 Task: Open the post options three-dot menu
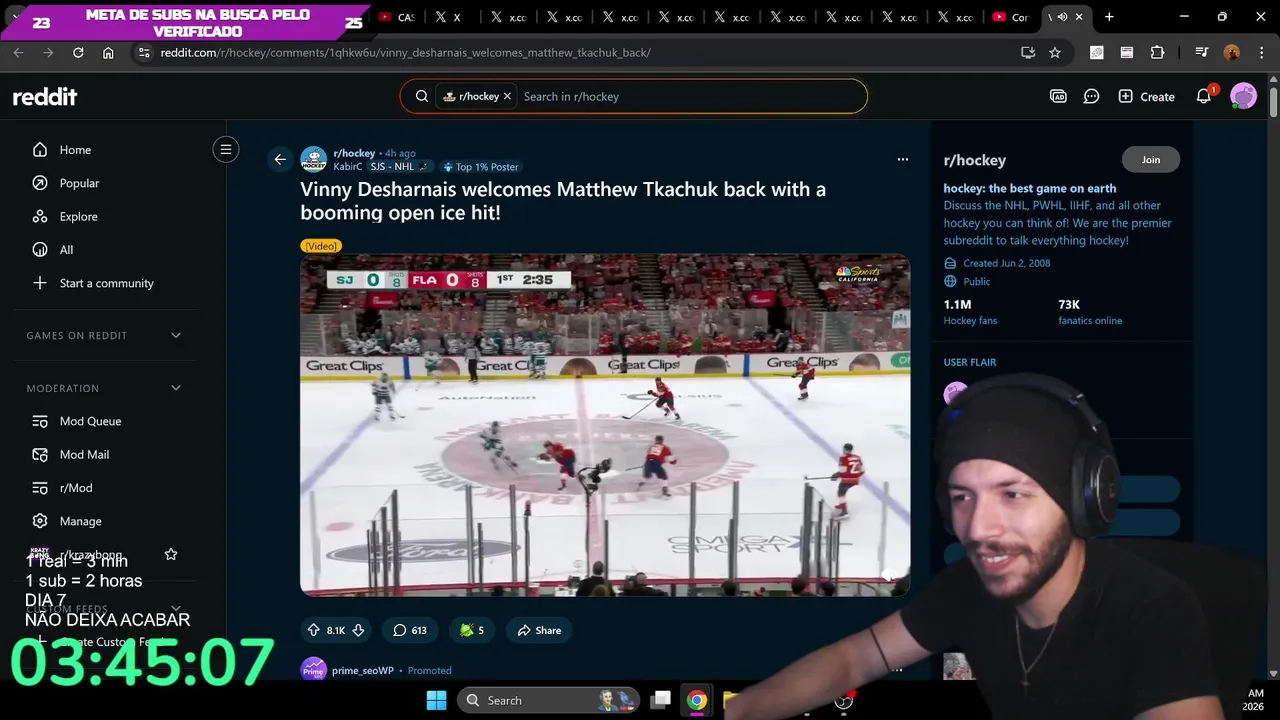coord(903,159)
